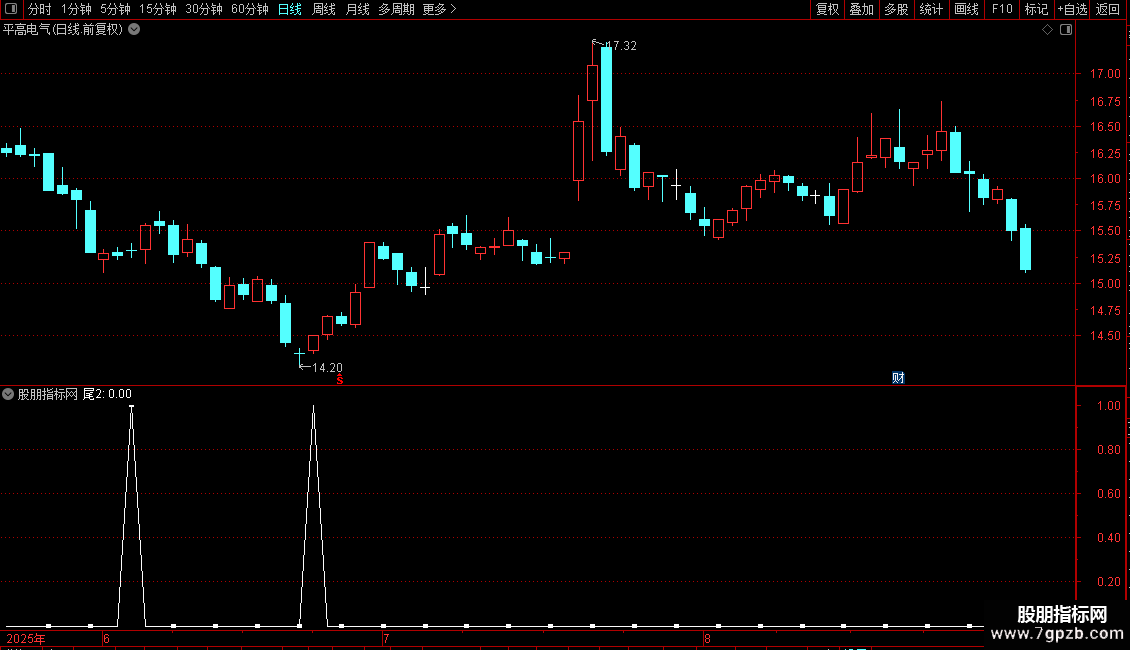
Task: Click the 16.00 price axis label
Action: pyautogui.click(x=1105, y=179)
